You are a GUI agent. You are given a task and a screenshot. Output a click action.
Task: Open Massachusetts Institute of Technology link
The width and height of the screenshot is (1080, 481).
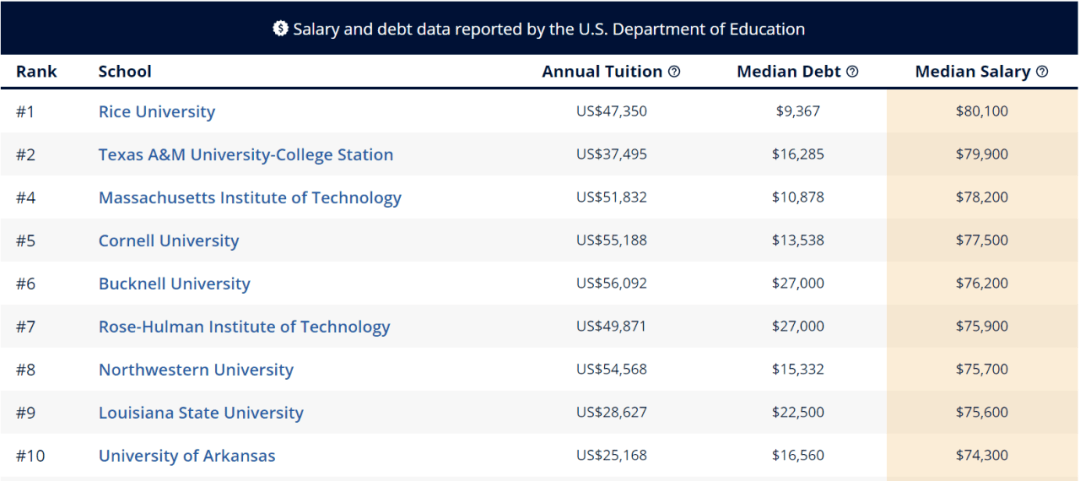(x=250, y=198)
